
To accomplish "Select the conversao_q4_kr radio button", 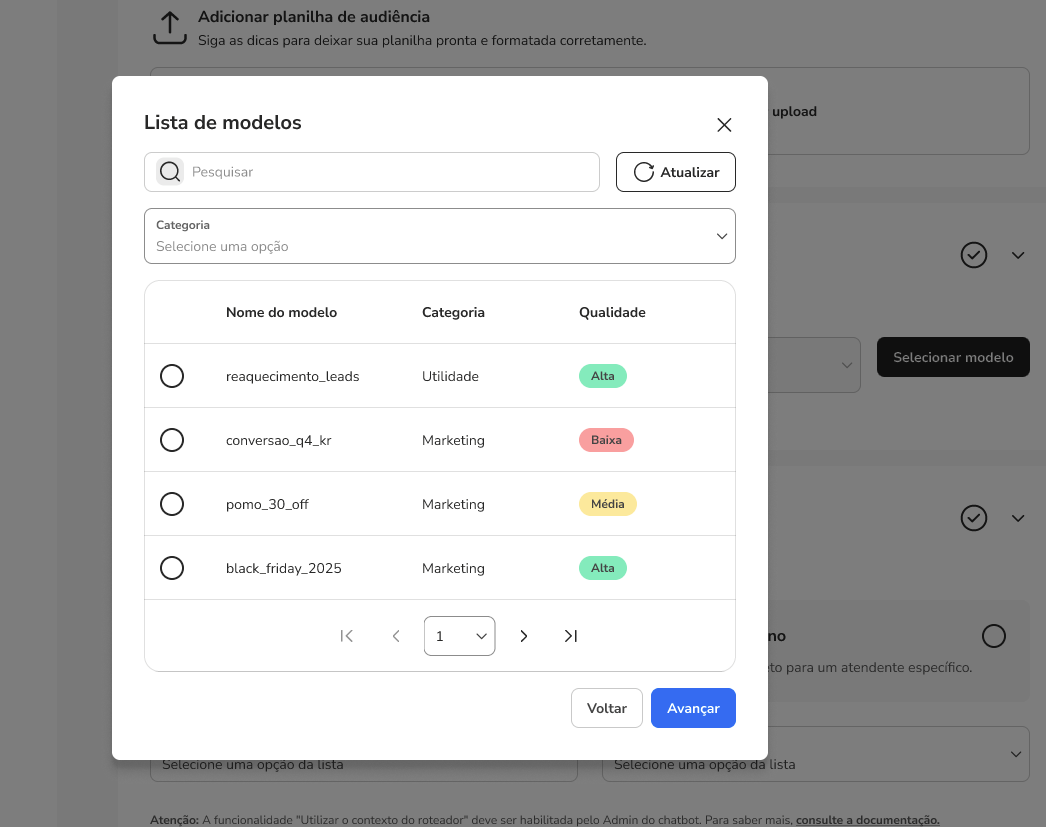I will pos(172,440).
